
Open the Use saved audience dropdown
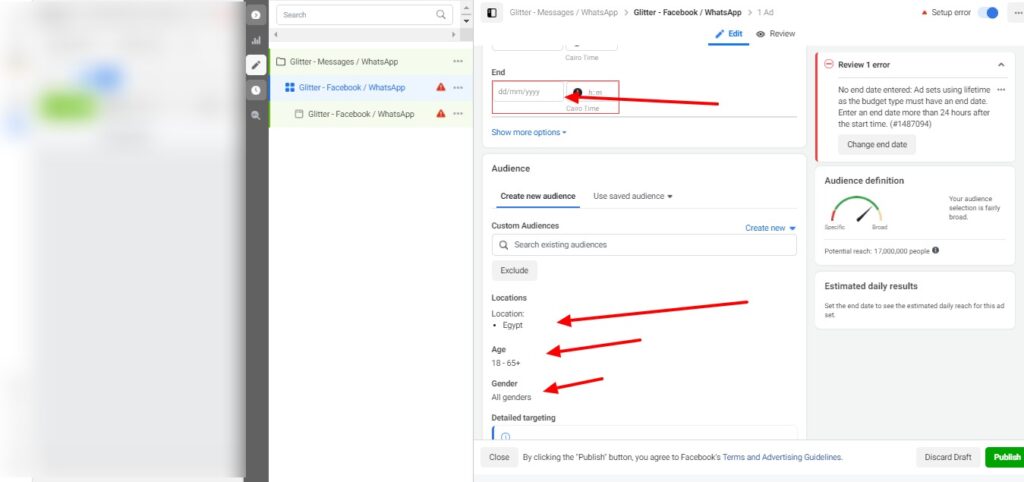[632, 196]
